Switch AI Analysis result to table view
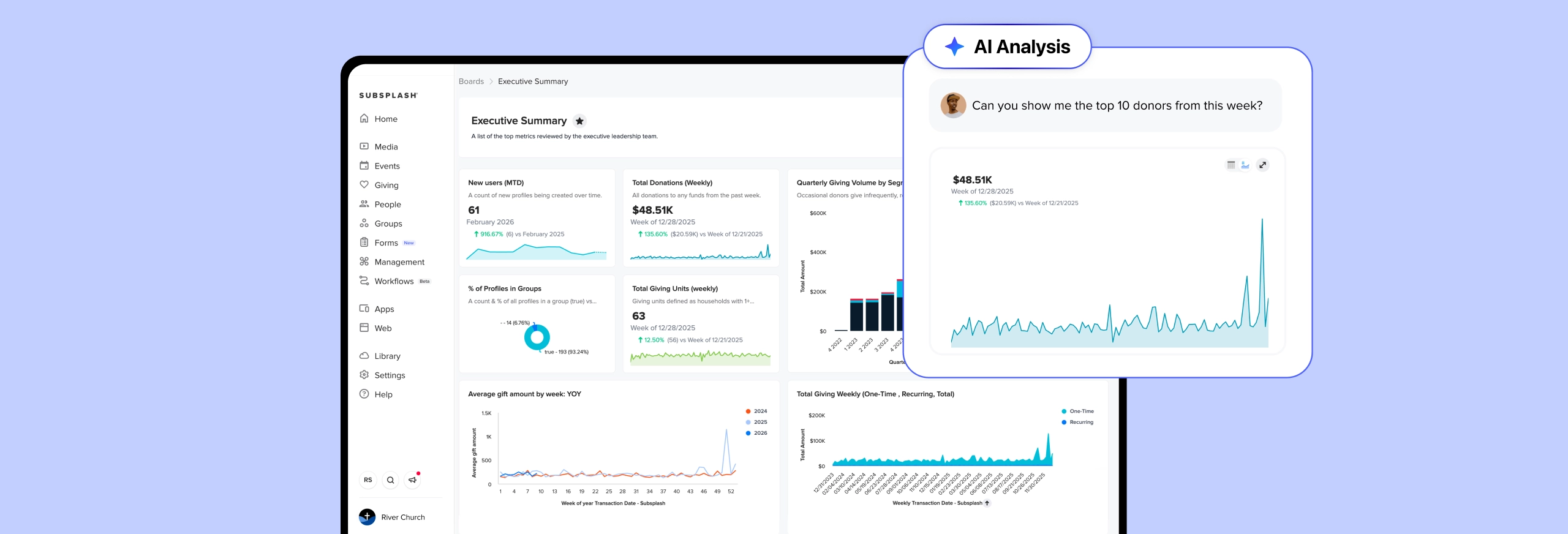The width and height of the screenshot is (1568, 534). tap(1231, 165)
